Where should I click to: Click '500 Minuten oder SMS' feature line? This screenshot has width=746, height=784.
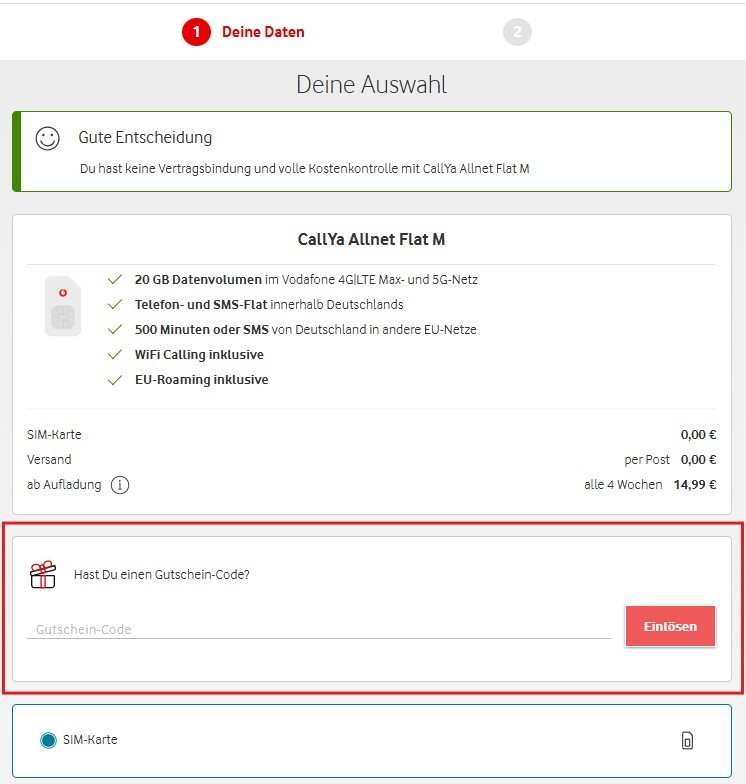306,330
